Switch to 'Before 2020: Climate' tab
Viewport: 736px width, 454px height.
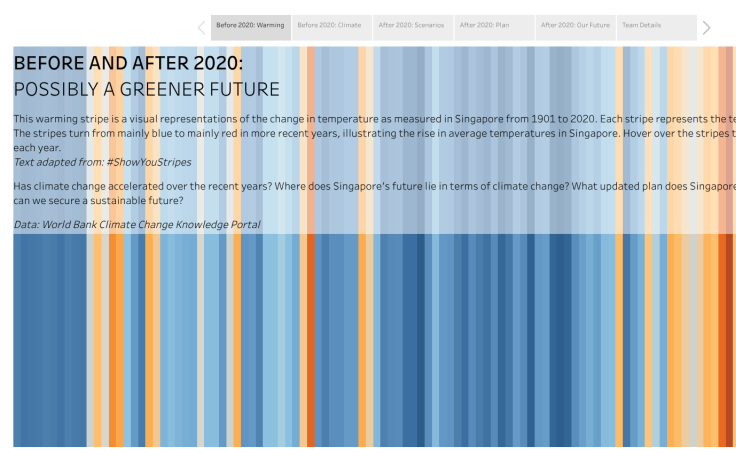coord(329,25)
